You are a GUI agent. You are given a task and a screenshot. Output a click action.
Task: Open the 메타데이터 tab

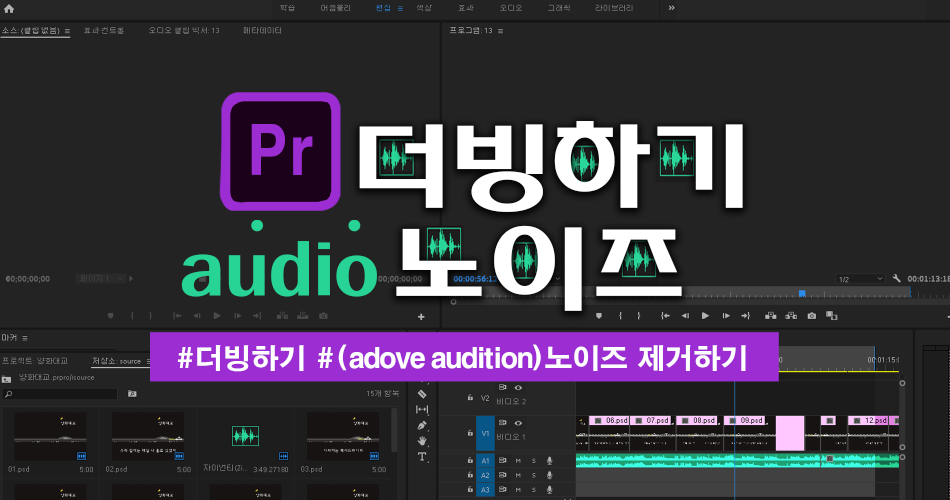click(x=262, y=30)
